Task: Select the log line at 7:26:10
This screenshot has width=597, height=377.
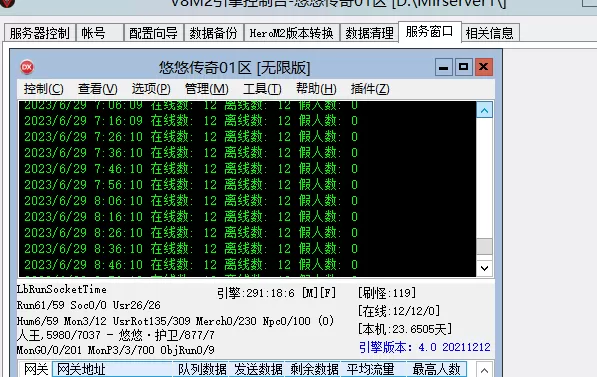Action: click(191, 137)
